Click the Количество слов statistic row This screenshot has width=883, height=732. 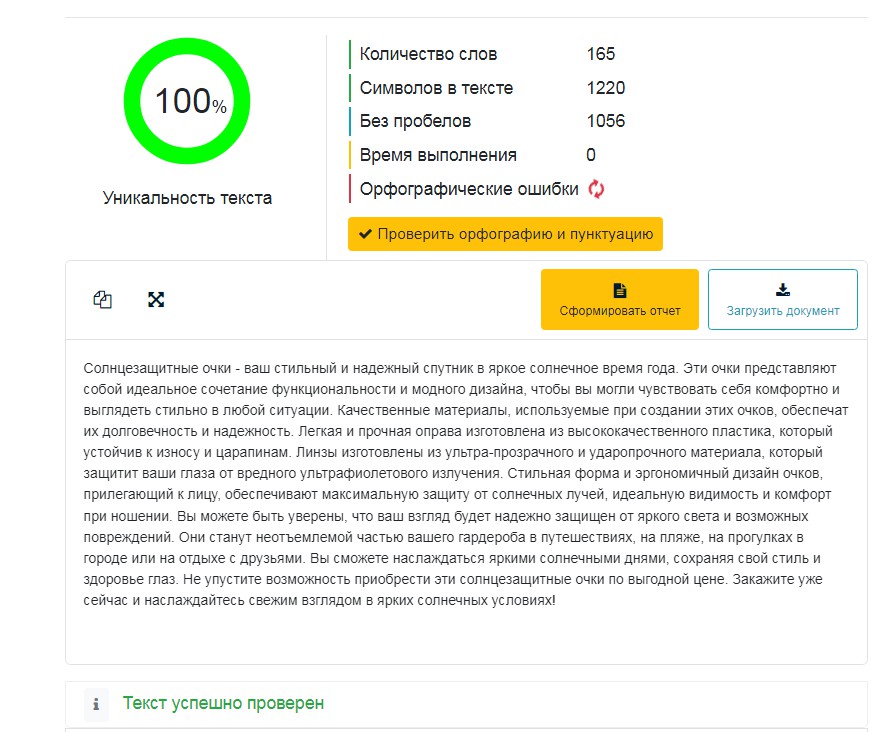pyautogui.click(x=487, y=54)
